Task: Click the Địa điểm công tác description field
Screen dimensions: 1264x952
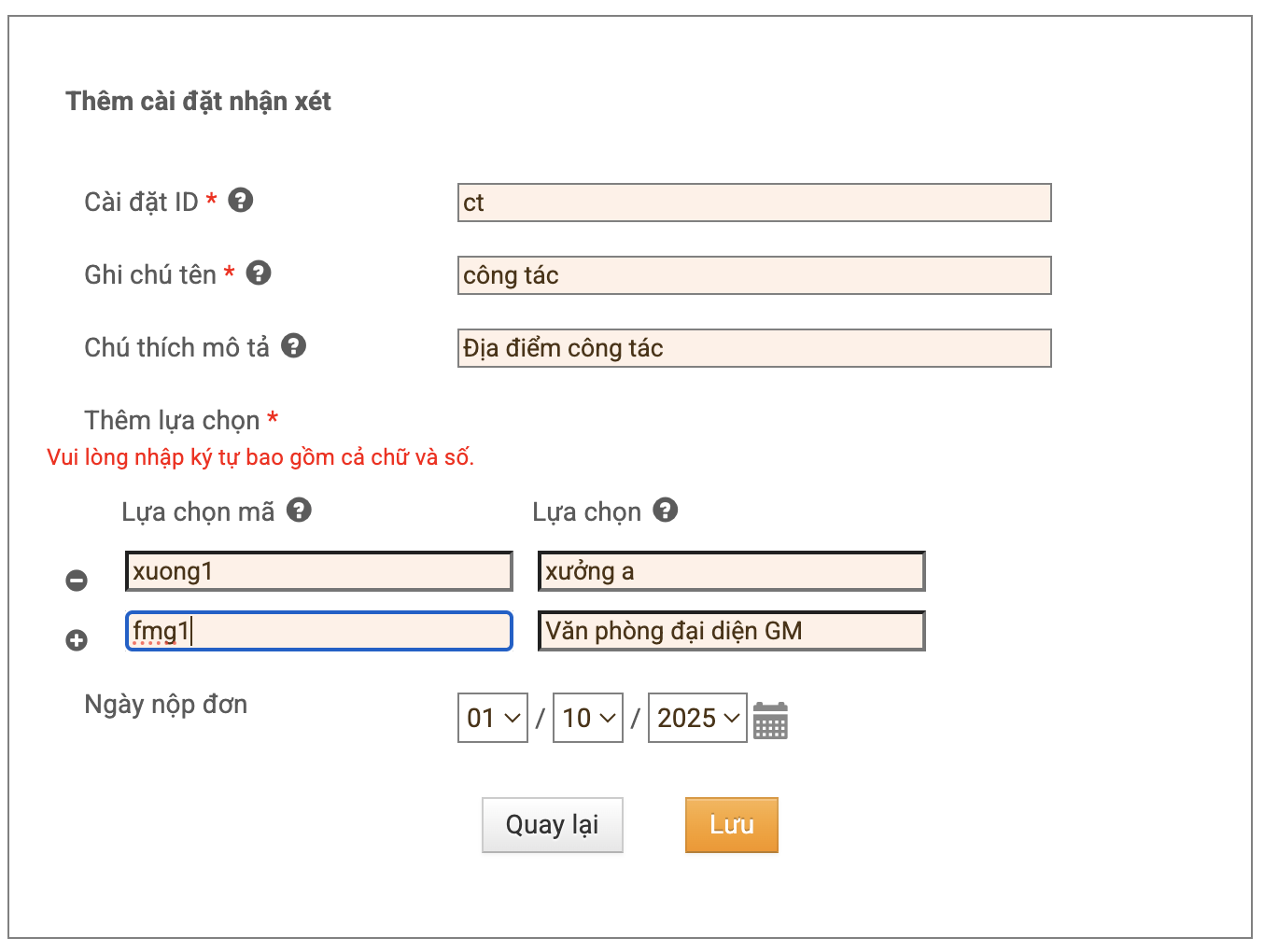Action: (x=754, y=348)
